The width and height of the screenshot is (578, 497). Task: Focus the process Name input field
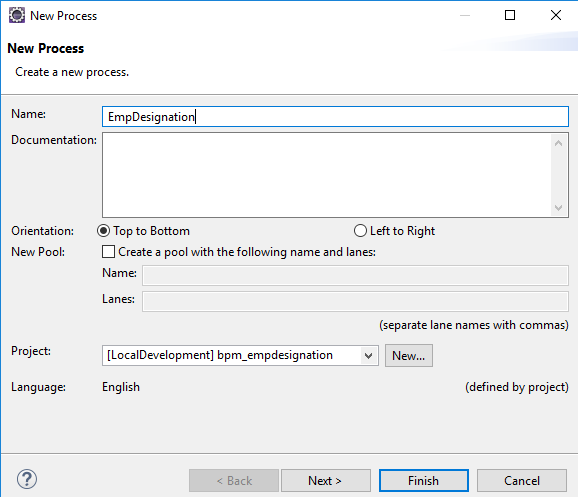point(335,117)
